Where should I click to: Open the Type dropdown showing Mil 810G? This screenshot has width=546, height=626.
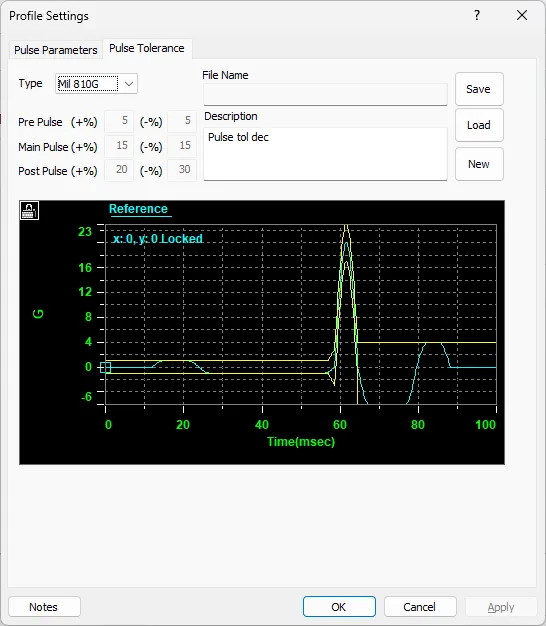pos(96,84)
